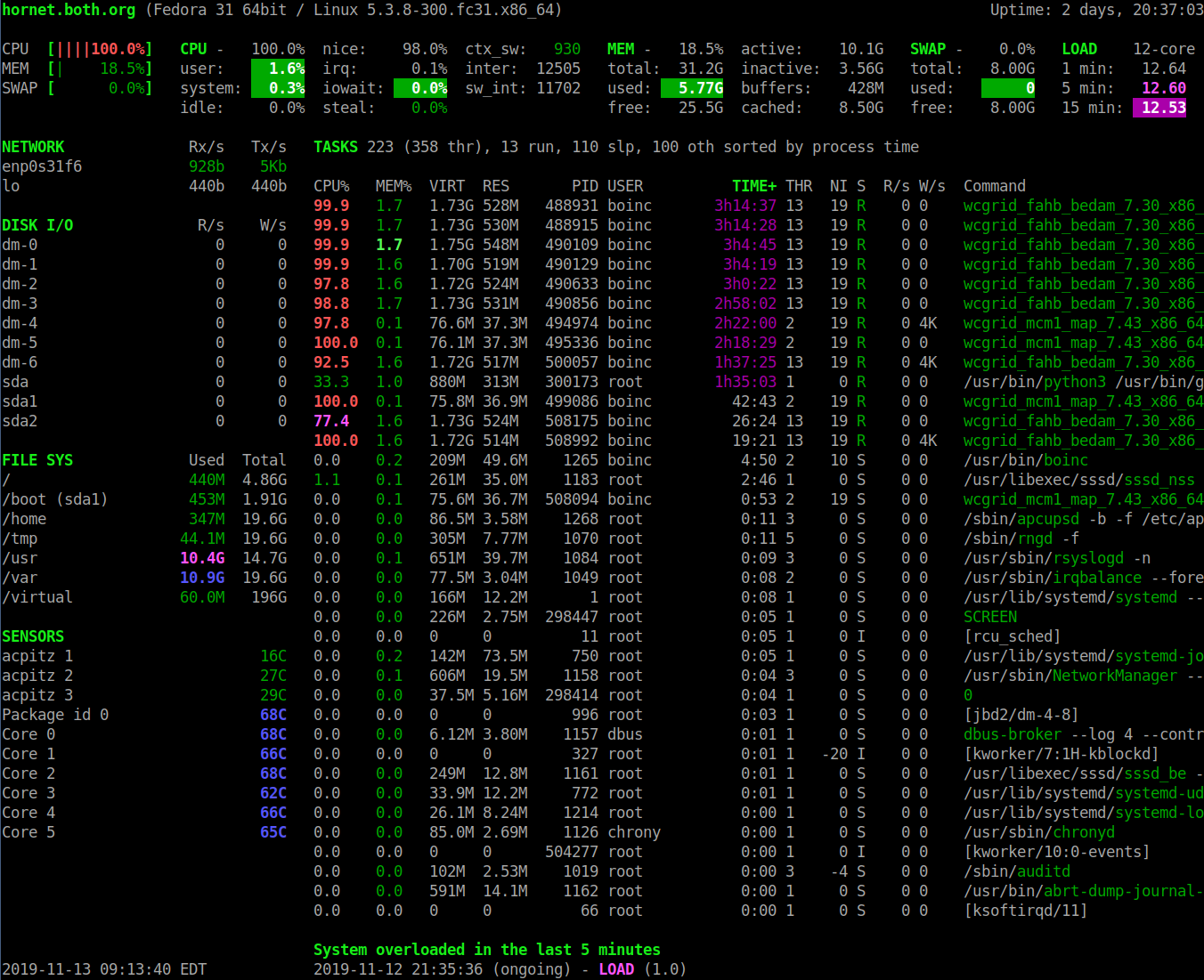
Task: Click the MEM usage bar at 18.5%
Action: [x=100, y=69]
